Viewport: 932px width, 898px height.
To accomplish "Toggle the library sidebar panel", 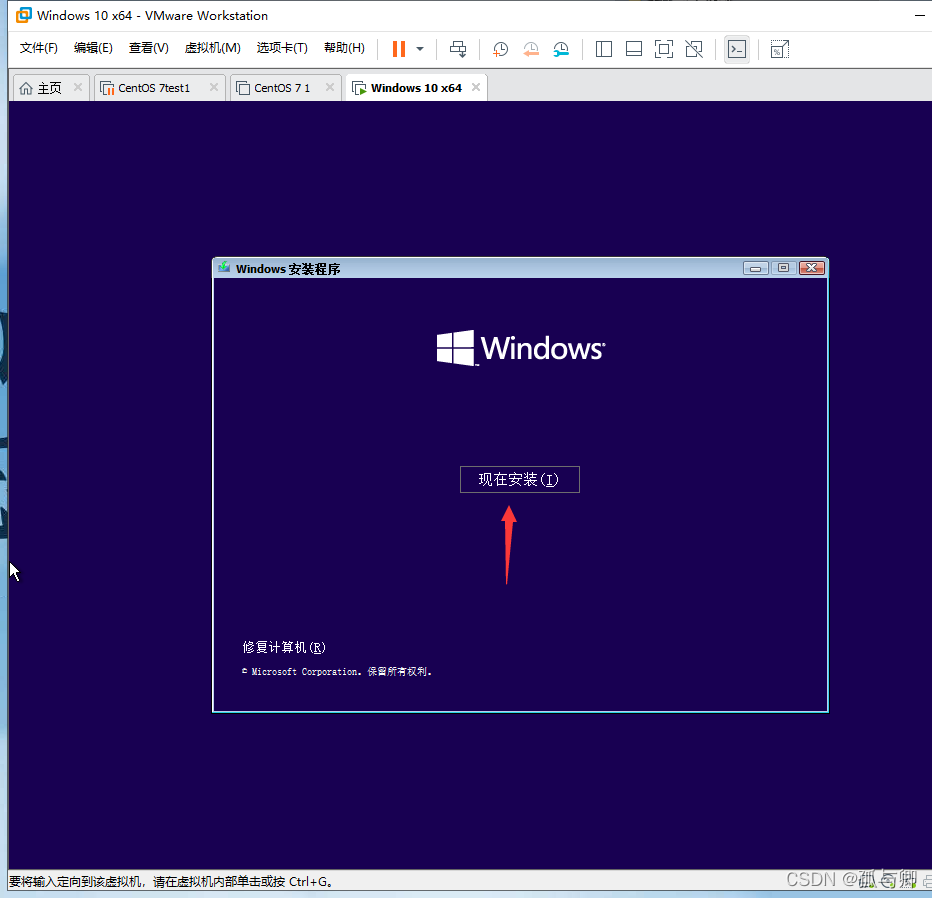I will tap(604, 49).
